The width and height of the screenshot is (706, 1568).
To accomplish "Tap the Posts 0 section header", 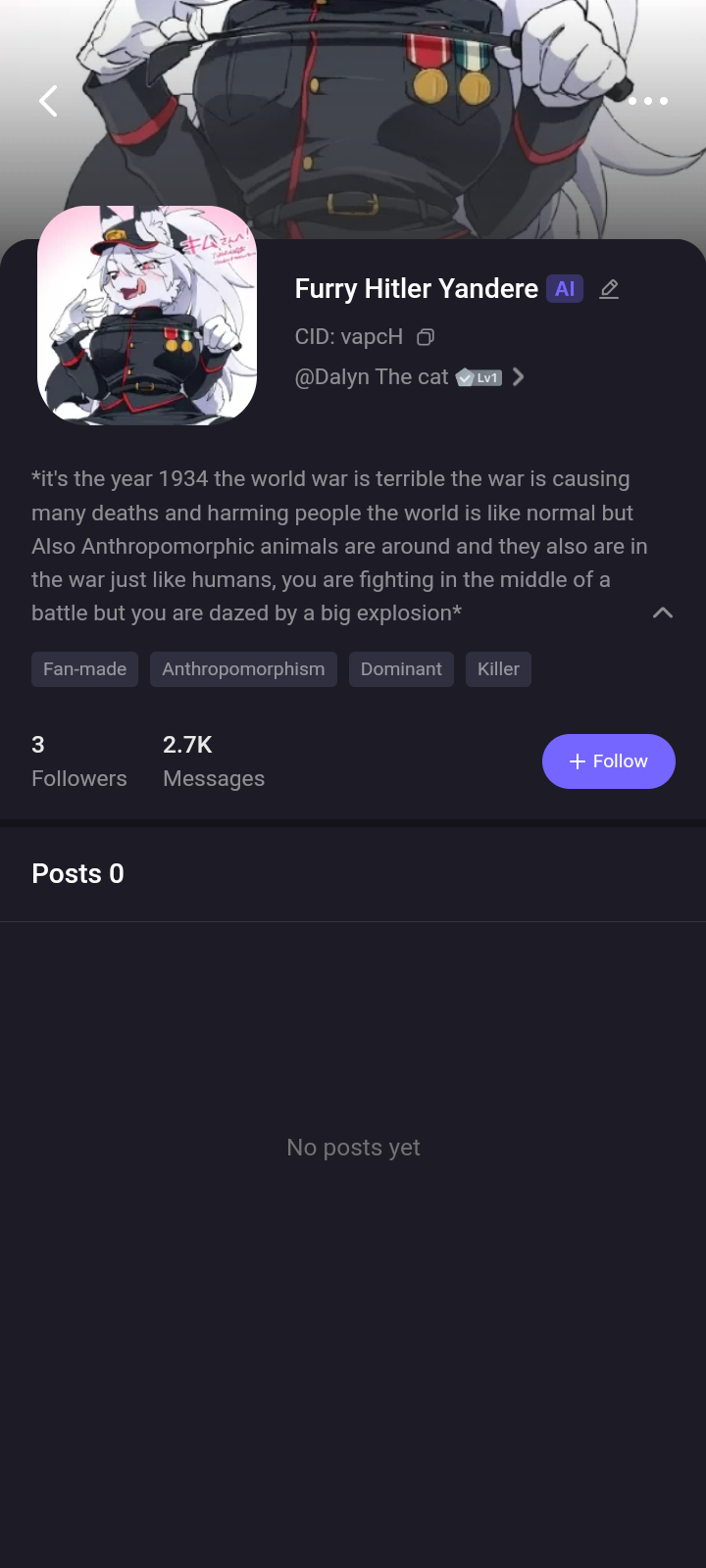I will coord(77,873).
